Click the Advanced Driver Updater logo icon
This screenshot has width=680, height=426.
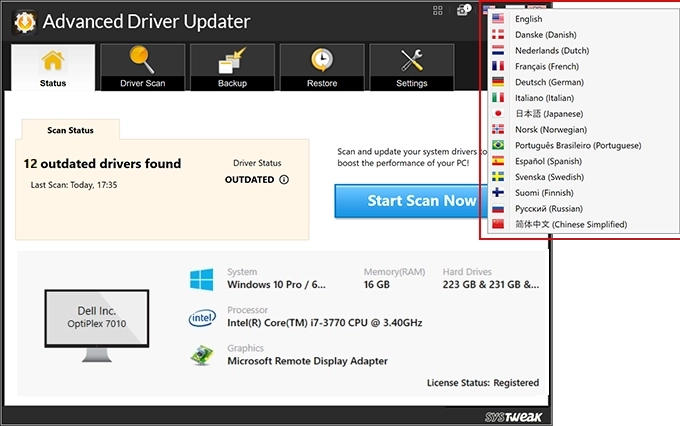[25, 22]
